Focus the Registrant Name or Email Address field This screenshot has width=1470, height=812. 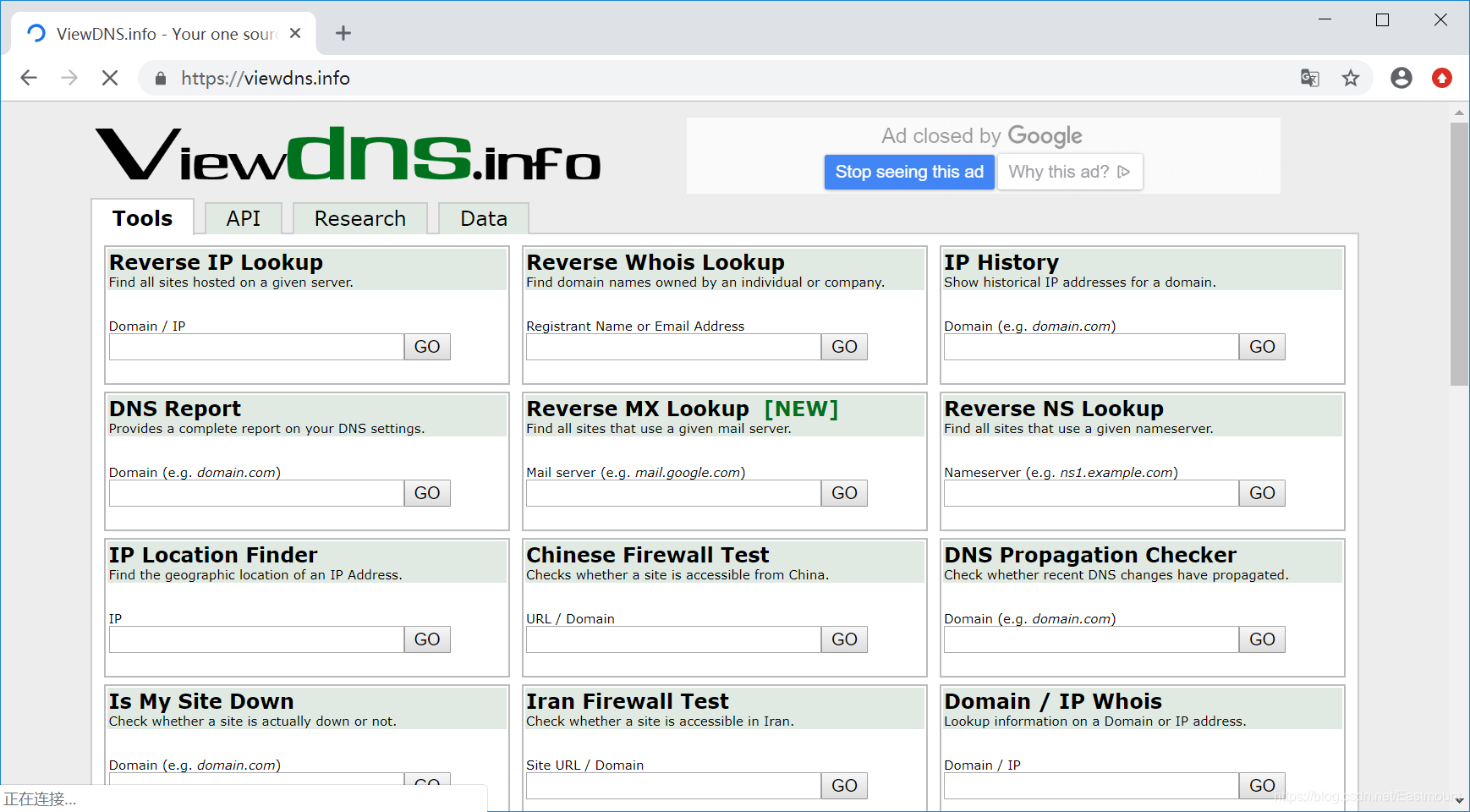coord(673,347)
